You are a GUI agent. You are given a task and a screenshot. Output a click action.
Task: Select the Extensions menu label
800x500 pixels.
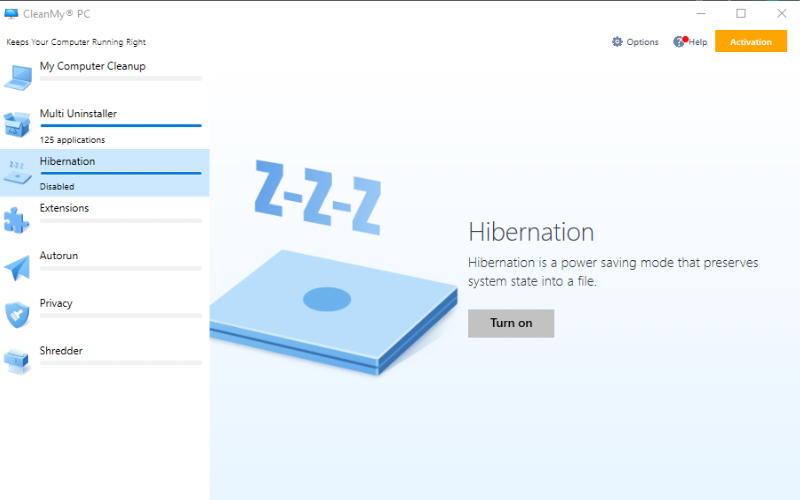(64, 208)
